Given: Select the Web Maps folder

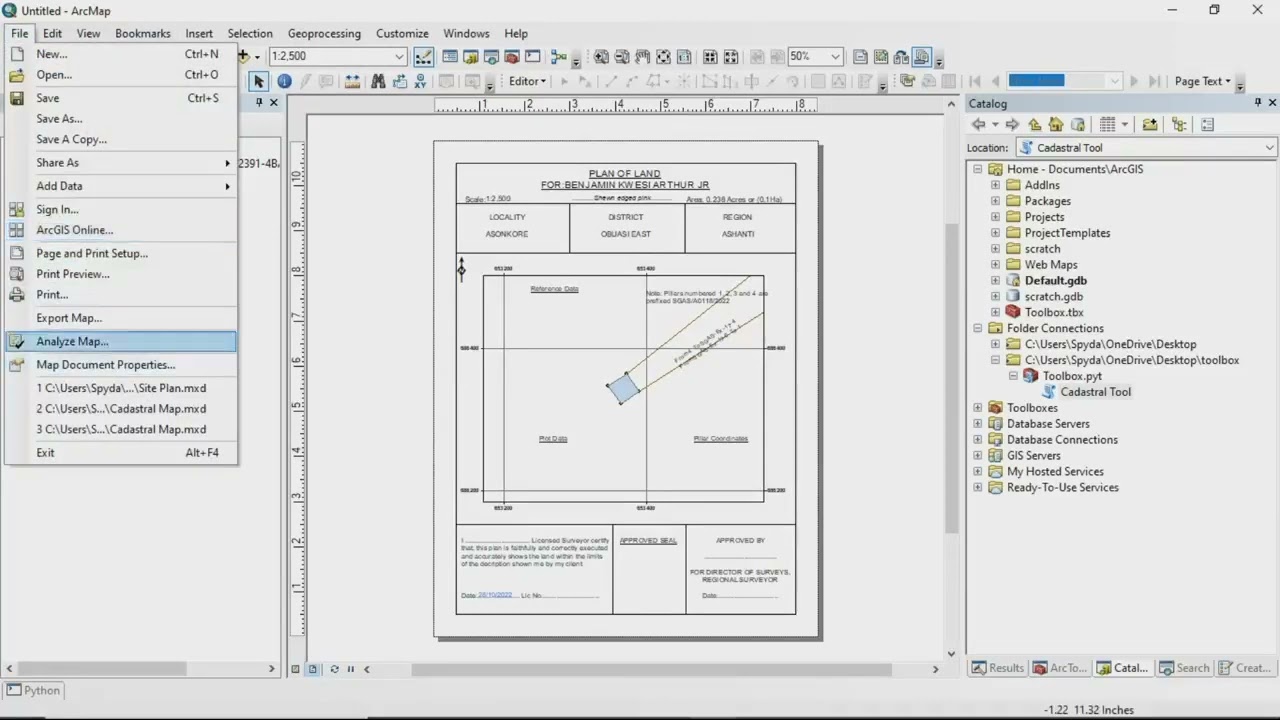Looking at the screenshot, I should click(x=1051, y=265).
